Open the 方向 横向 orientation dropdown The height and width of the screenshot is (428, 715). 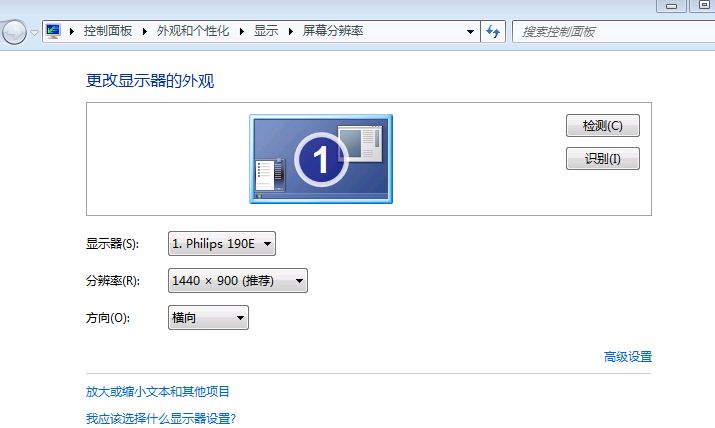(208, 318)
